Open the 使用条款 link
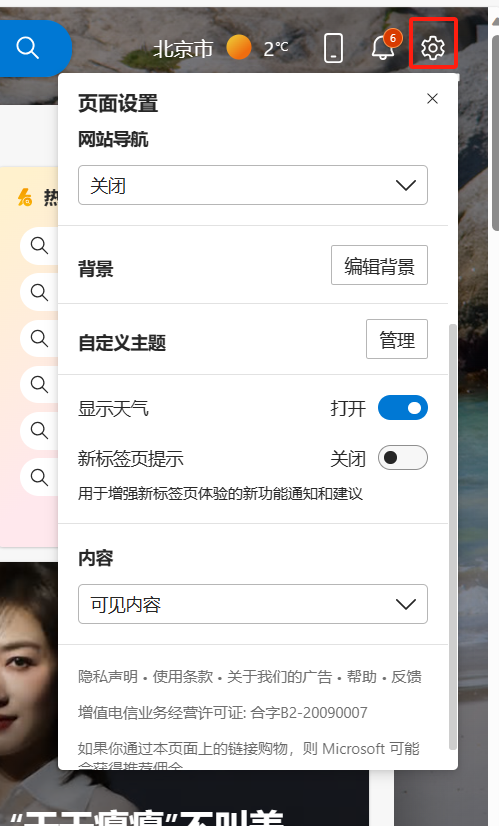Viewport: 499px width, 826px height. click(183, 676)
